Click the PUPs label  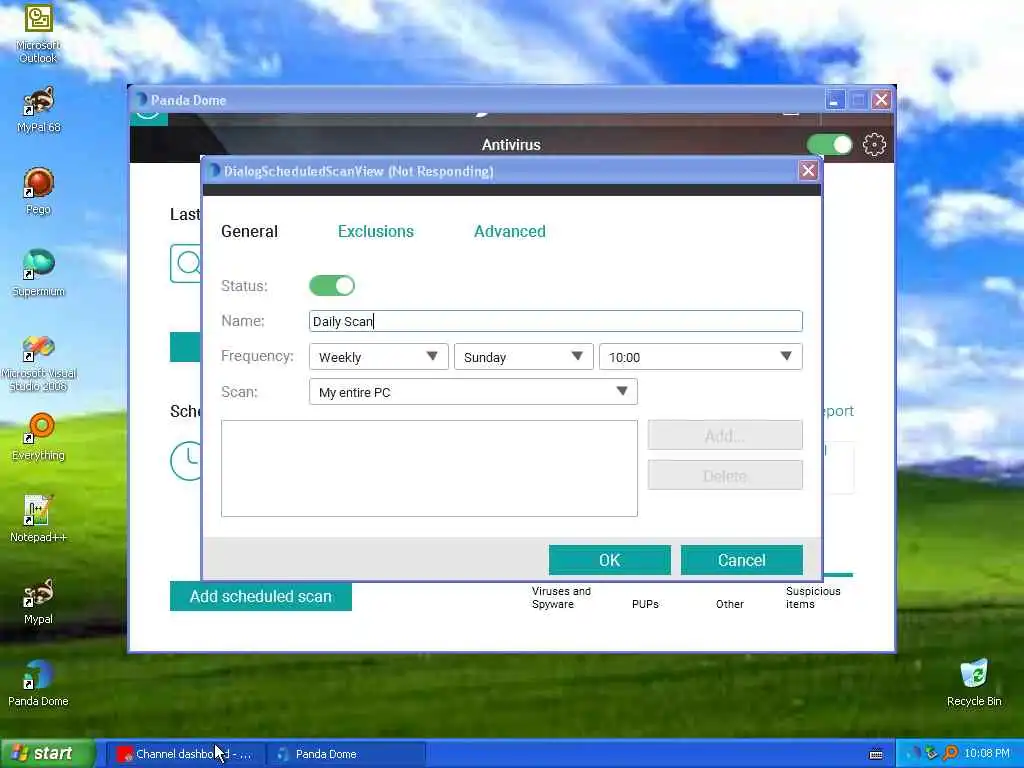tap(645, 604)
